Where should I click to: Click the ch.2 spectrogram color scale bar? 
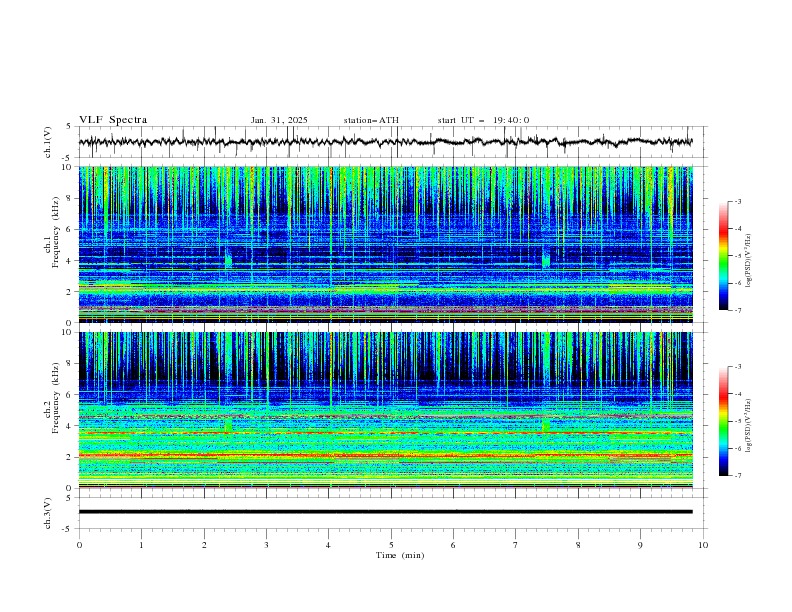(723, 421)
